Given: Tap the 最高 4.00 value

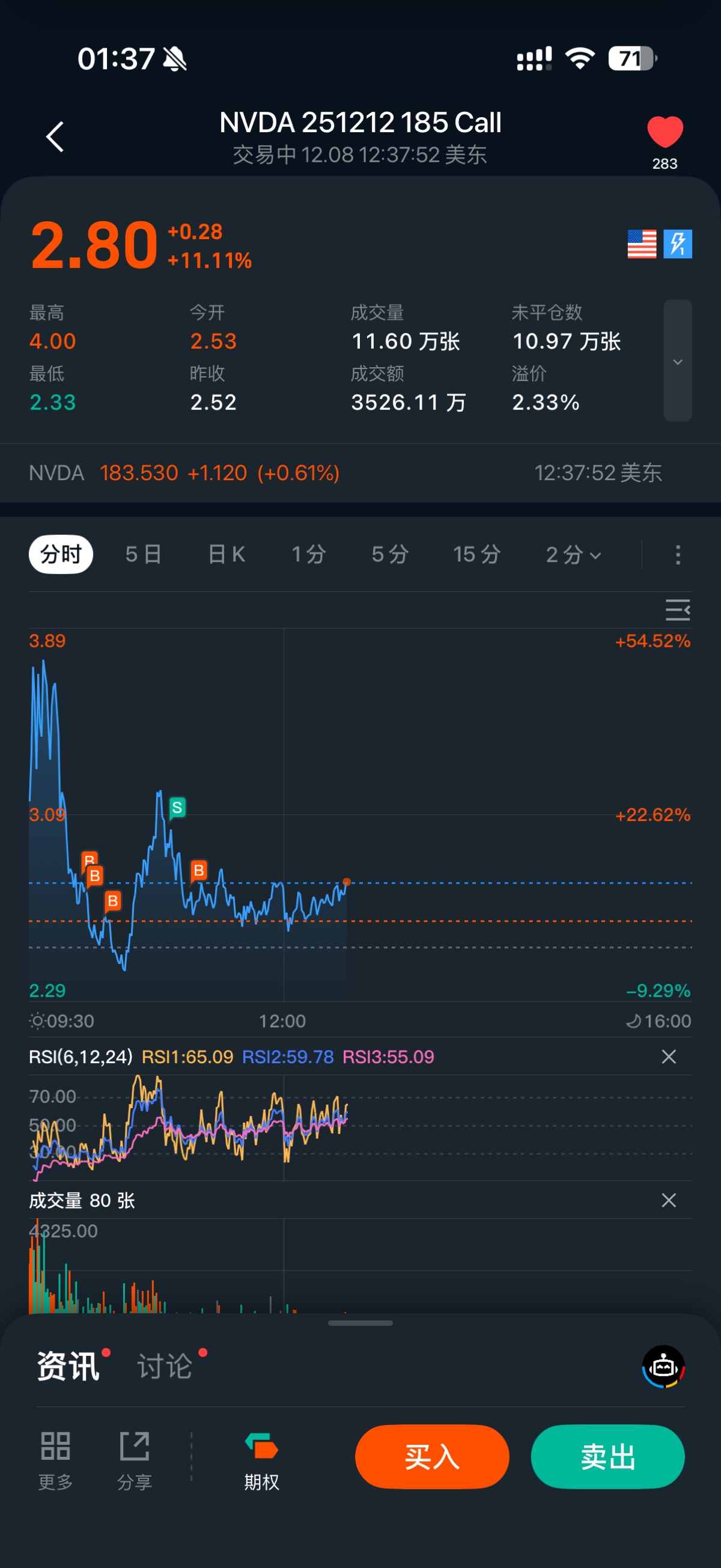Looking at the screenshot, I should pyautogui.click(x=53, y=341).
